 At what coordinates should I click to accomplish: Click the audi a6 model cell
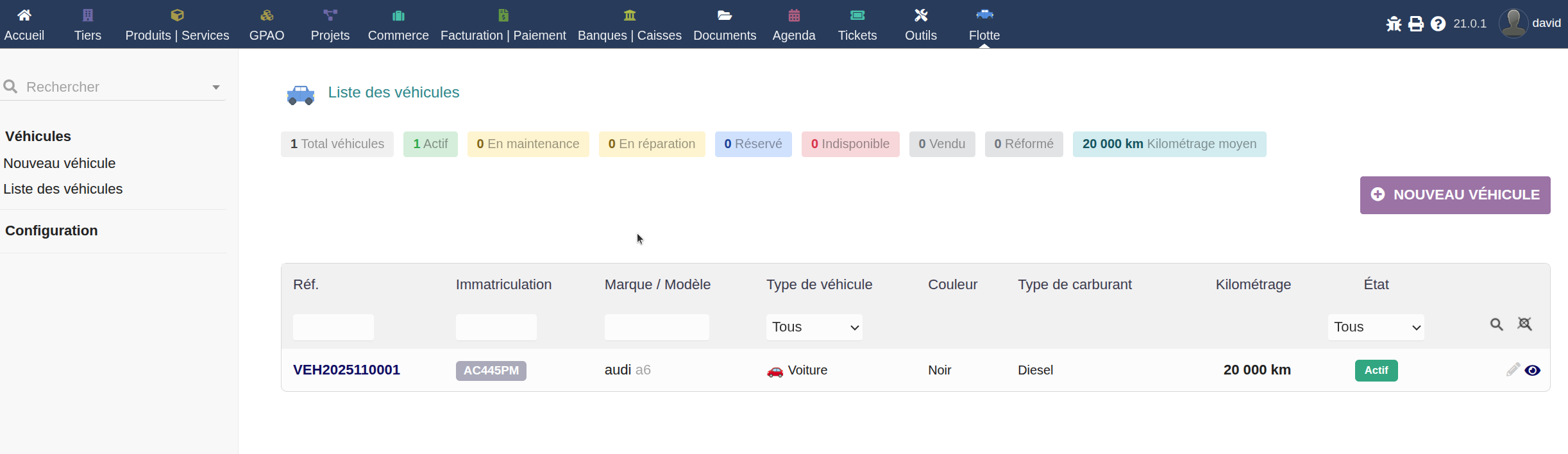[x=628, y=370]
